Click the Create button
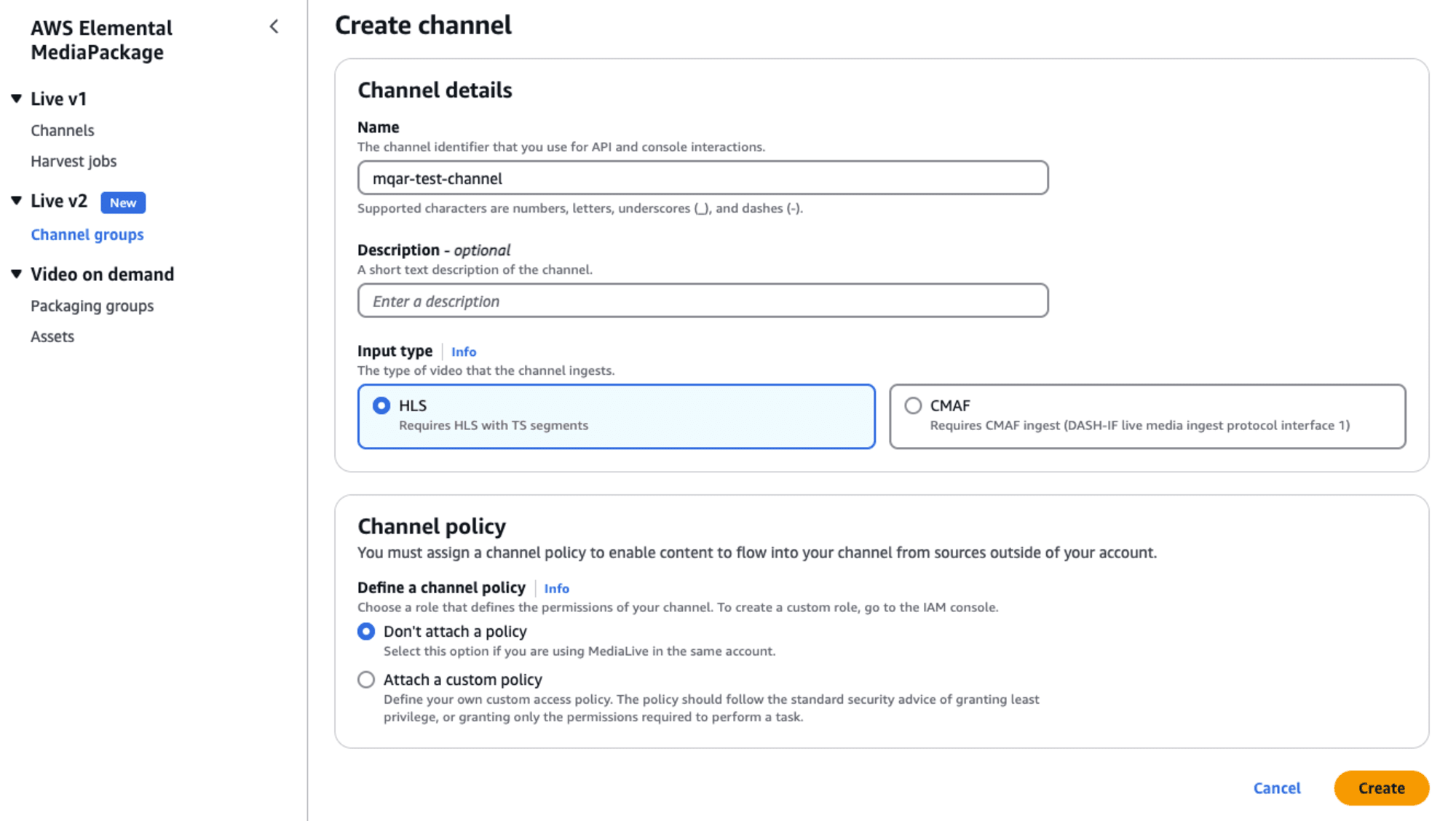 (x=1381, y=788)
